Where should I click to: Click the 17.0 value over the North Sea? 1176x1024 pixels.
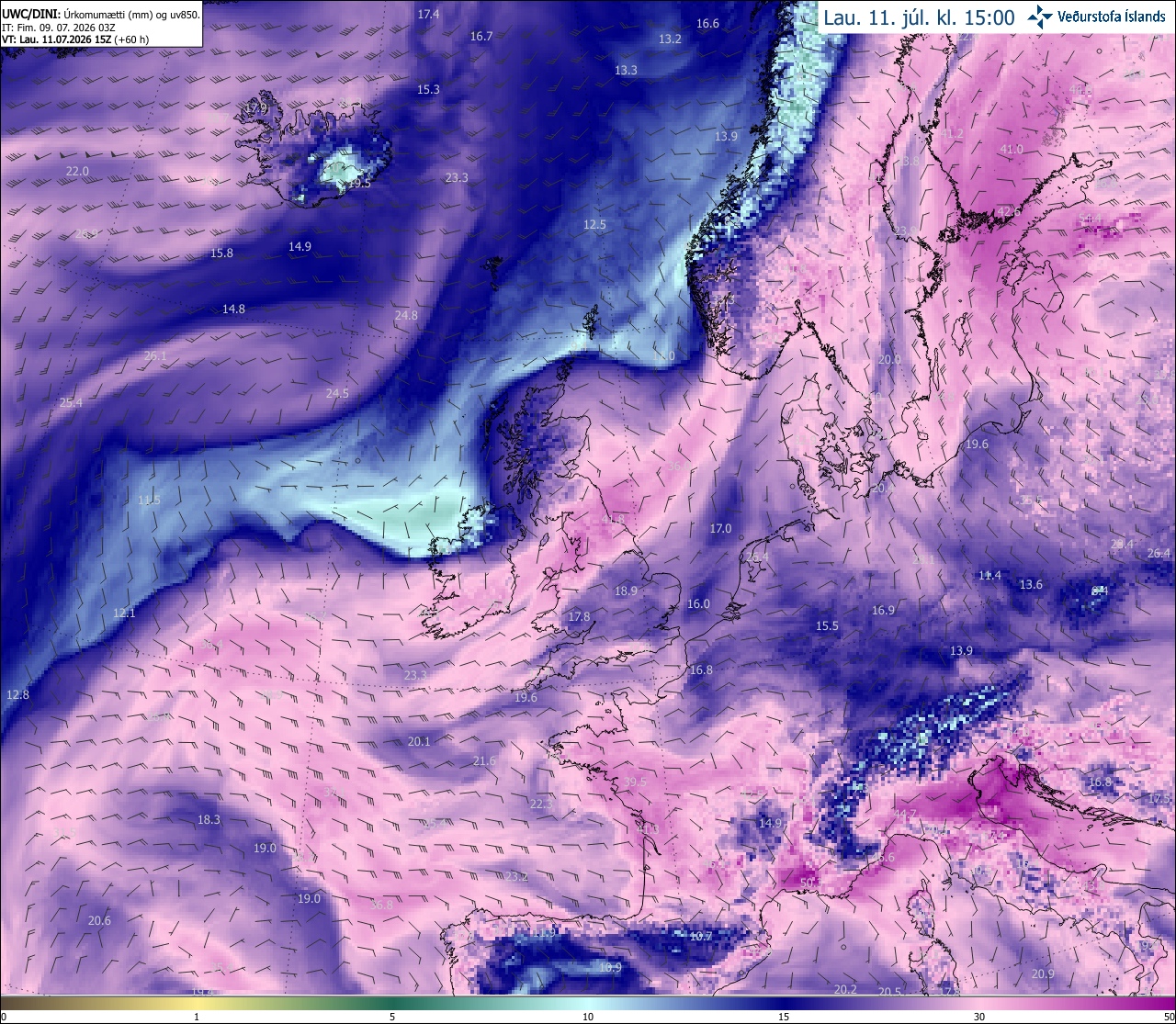coord(720,529)
